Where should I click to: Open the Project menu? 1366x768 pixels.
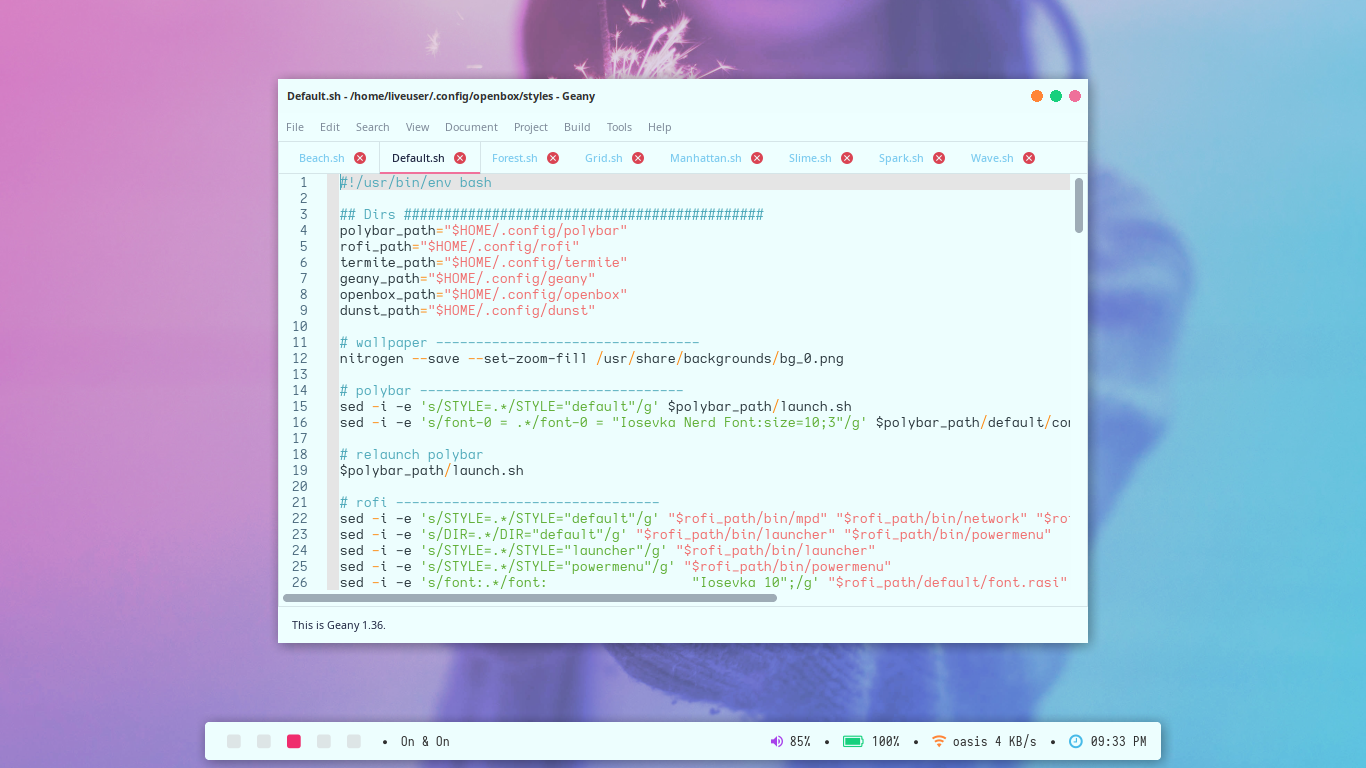click(531, 127)
